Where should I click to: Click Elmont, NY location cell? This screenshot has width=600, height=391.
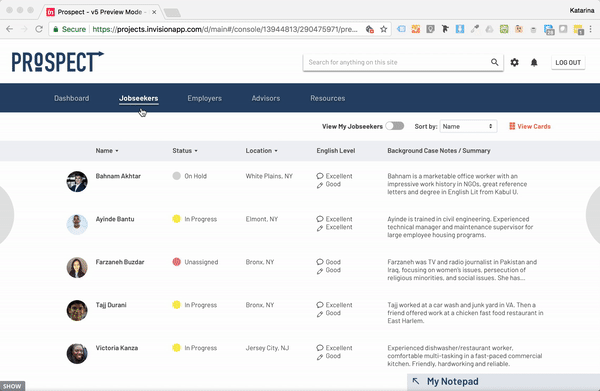click(262, 219)
